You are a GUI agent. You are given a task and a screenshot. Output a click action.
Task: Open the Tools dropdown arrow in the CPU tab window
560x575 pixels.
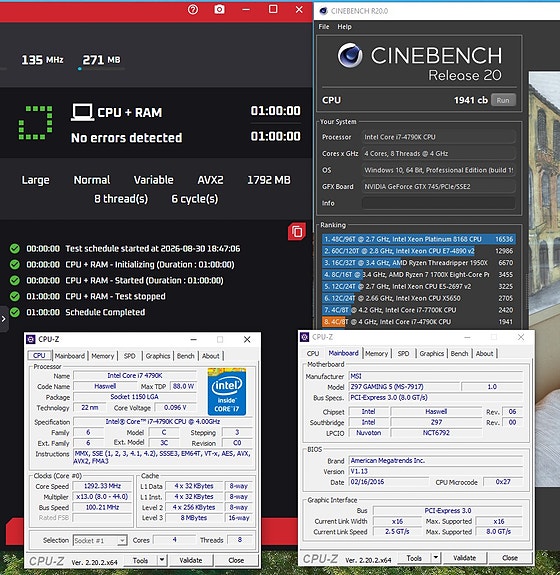[x=162, y=560]
